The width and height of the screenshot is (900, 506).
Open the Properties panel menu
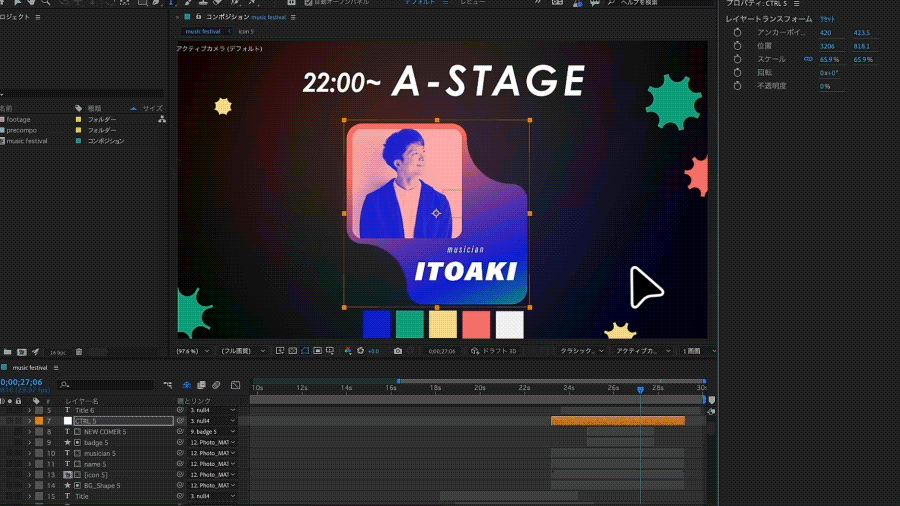(x=797, y=3)
